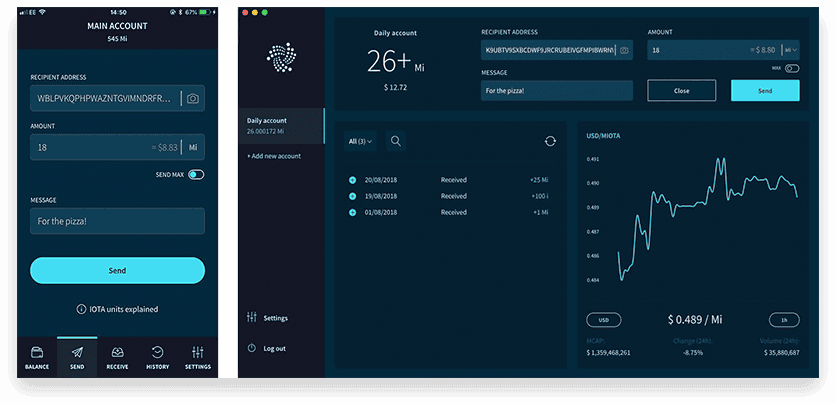Click the Wi-Fi icon in phone status bar
Viewport: 836px width, 405px height.
pyautogui.click(x=43, y=12)
